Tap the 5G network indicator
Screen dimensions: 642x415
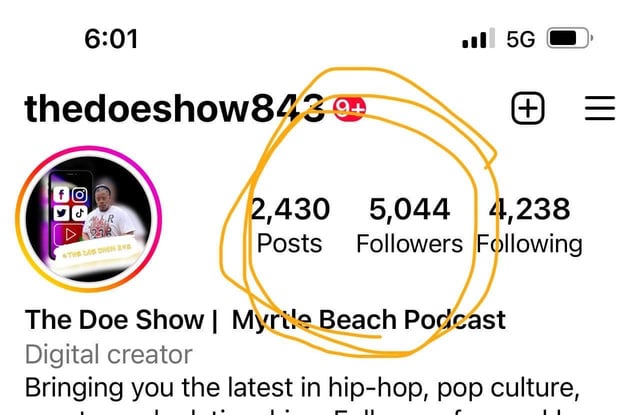click(520, 39)
